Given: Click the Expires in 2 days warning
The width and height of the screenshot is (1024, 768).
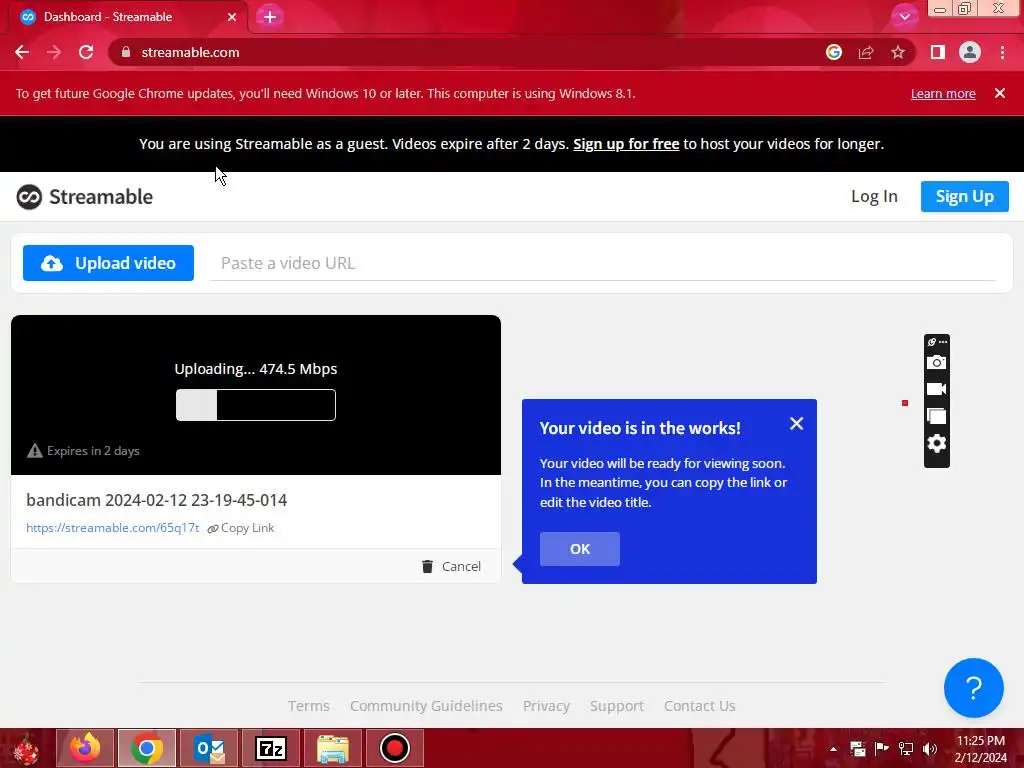Looking at the screenshot, I should (83, 451).
